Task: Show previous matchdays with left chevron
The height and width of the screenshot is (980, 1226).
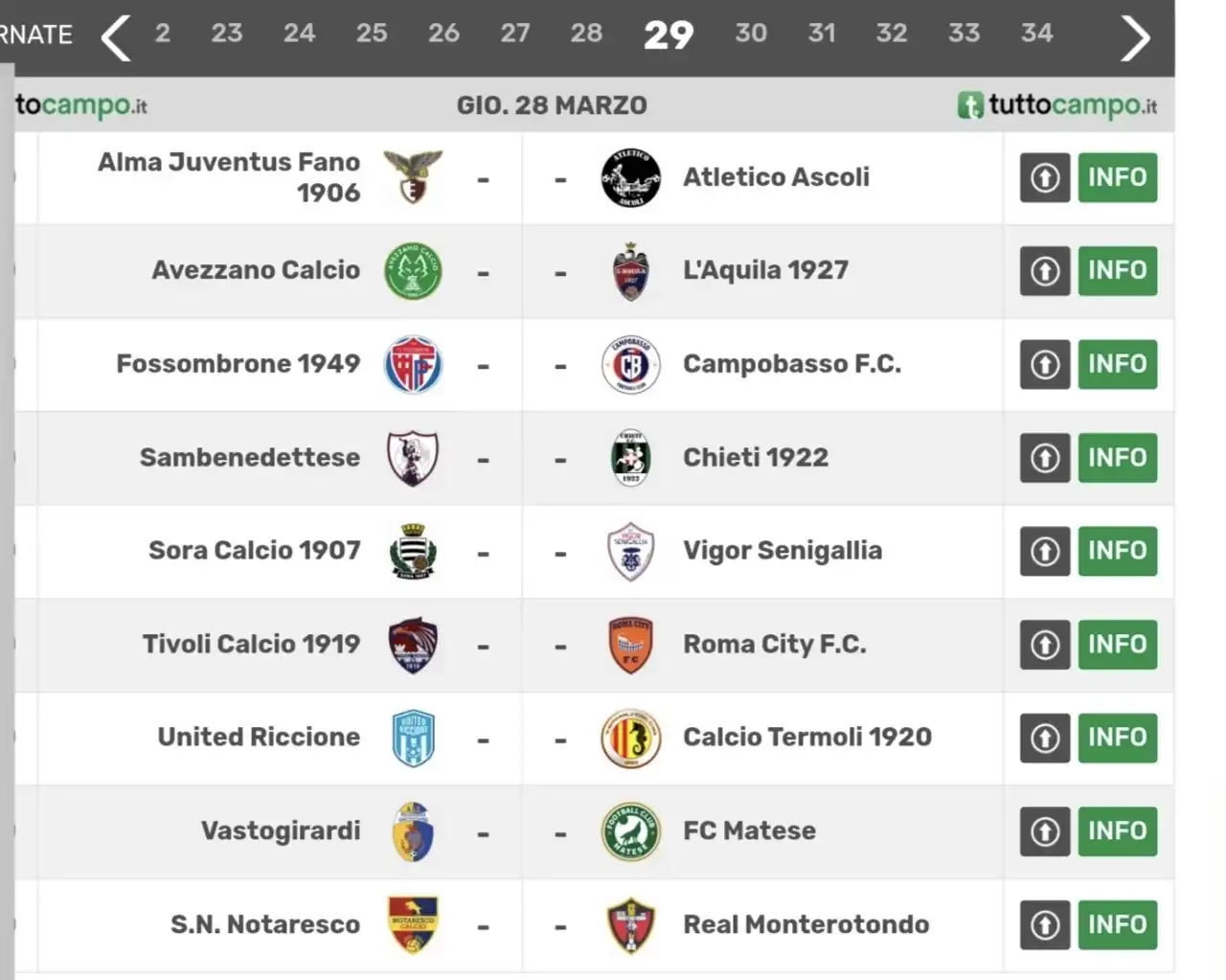Action: click(116, 38)
